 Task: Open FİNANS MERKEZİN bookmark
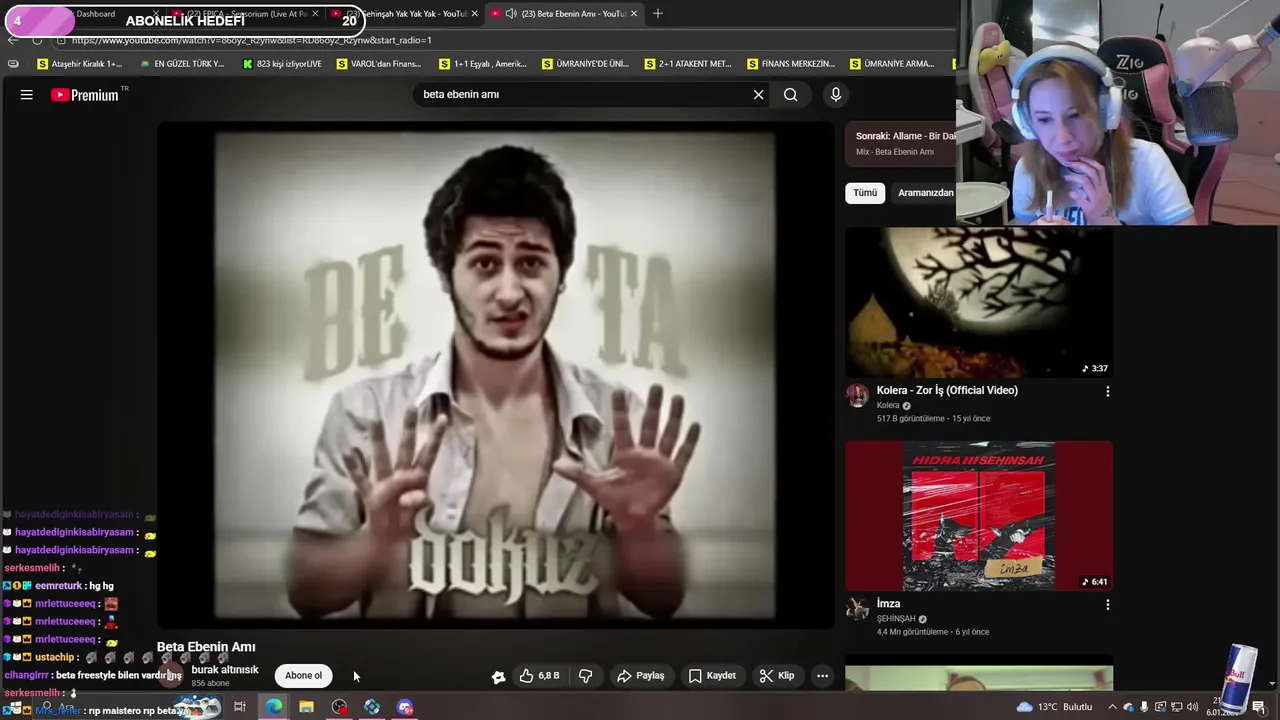click(790, 64)
